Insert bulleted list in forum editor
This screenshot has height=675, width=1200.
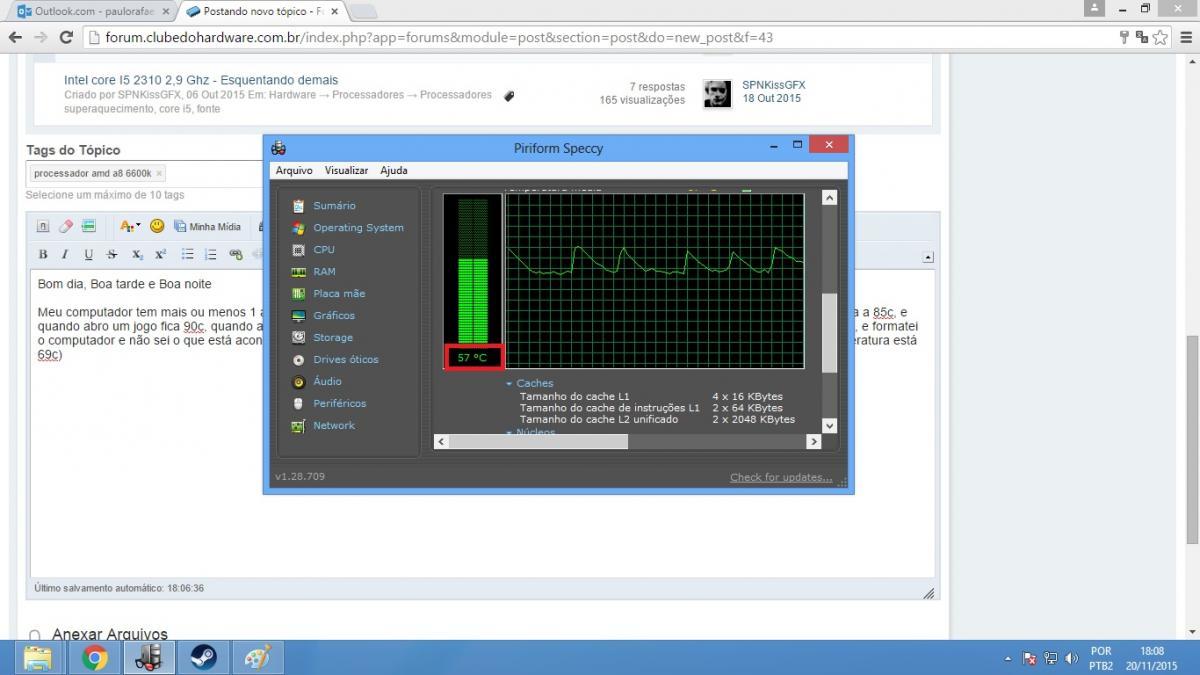[188, 254]
